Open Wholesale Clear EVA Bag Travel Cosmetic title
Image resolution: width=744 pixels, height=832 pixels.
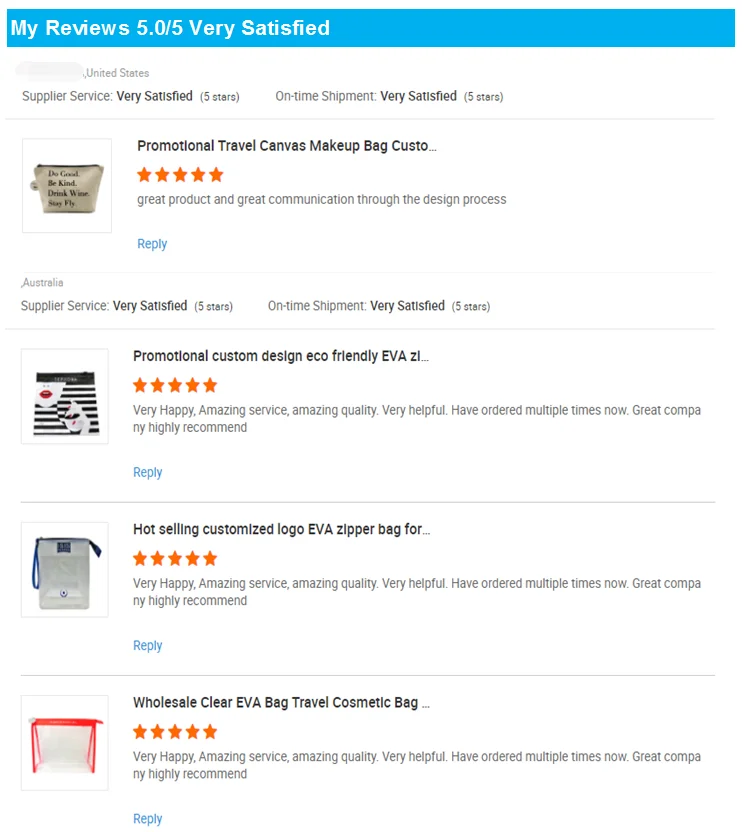[x=281, y=702]
